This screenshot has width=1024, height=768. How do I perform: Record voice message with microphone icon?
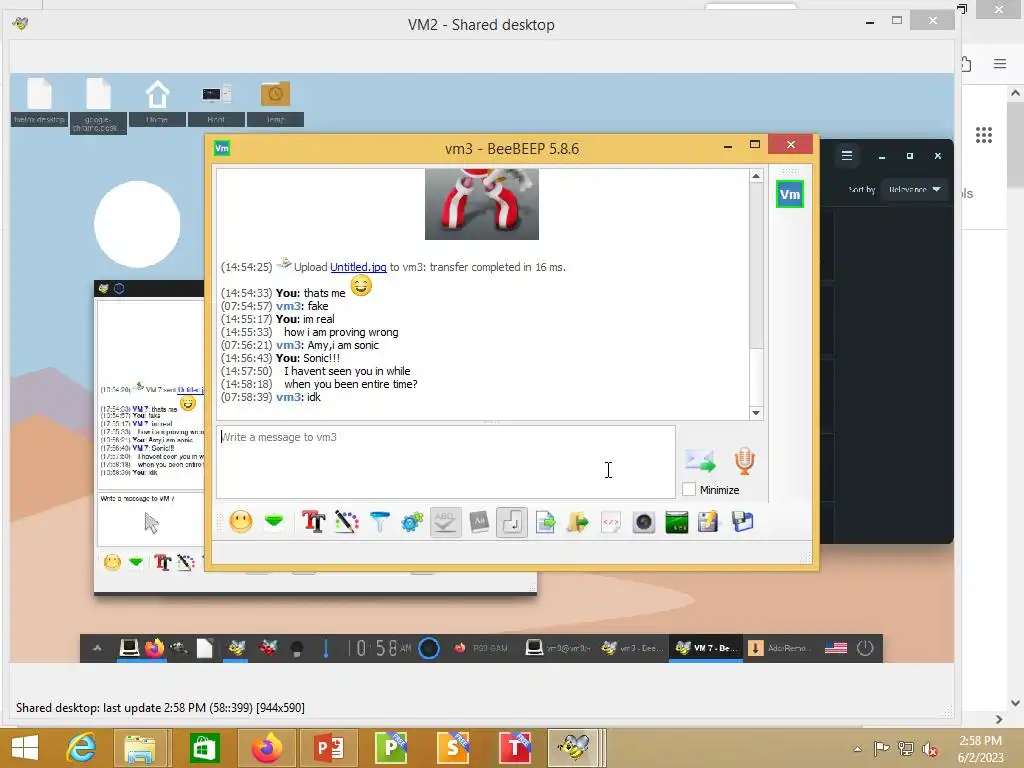click(x=744, y=460)
